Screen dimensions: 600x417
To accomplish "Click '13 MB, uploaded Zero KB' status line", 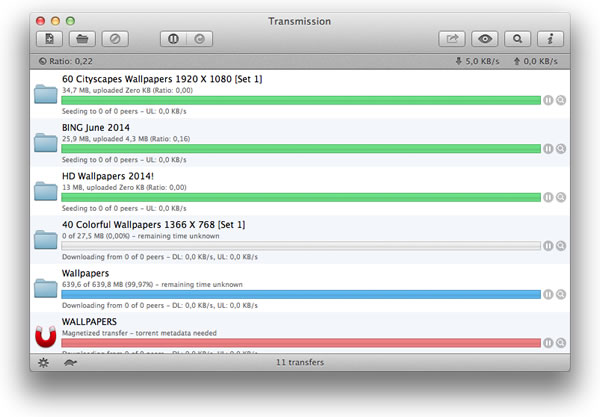I will point(124,187).
